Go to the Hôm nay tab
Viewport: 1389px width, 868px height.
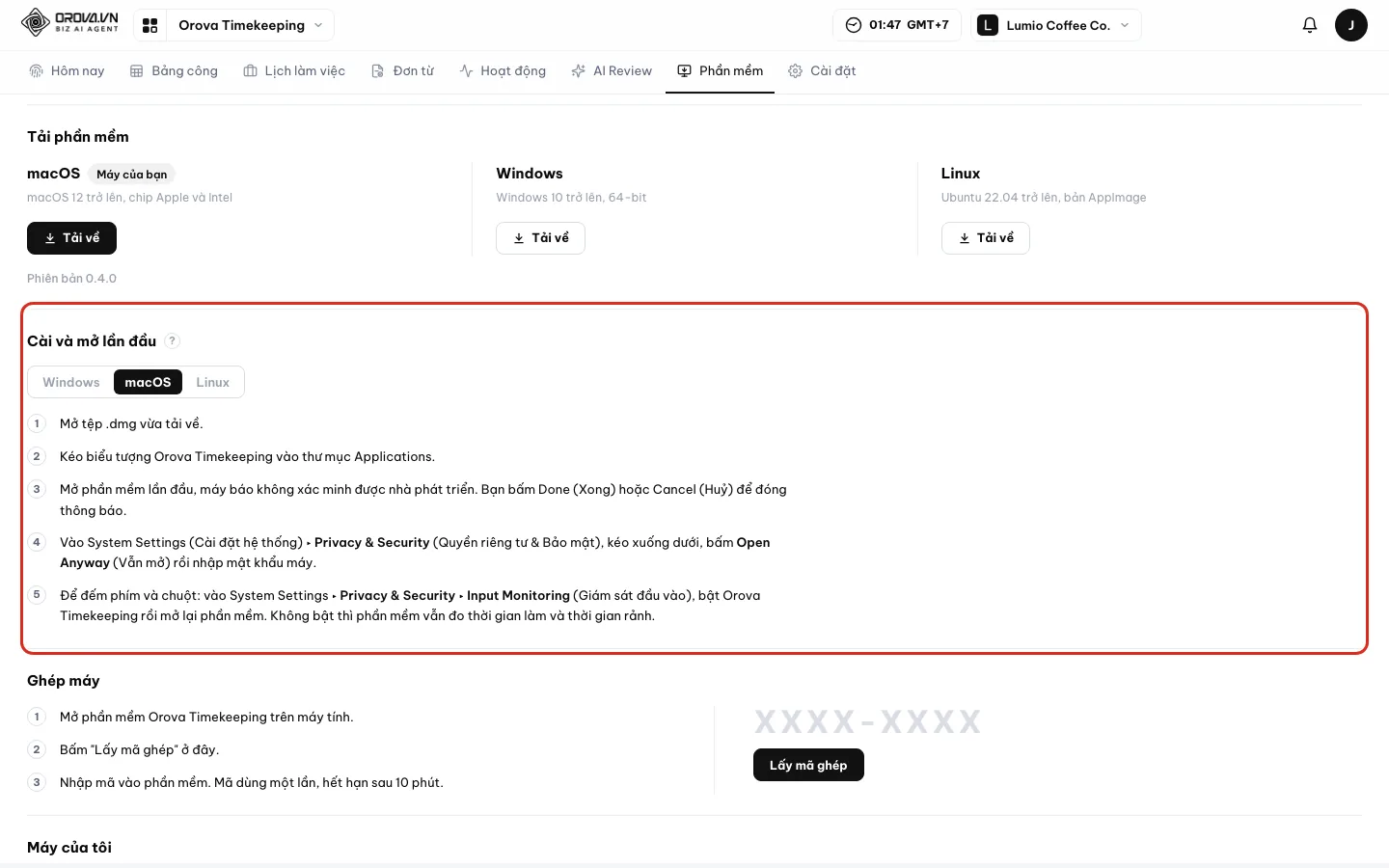point(67,70)
